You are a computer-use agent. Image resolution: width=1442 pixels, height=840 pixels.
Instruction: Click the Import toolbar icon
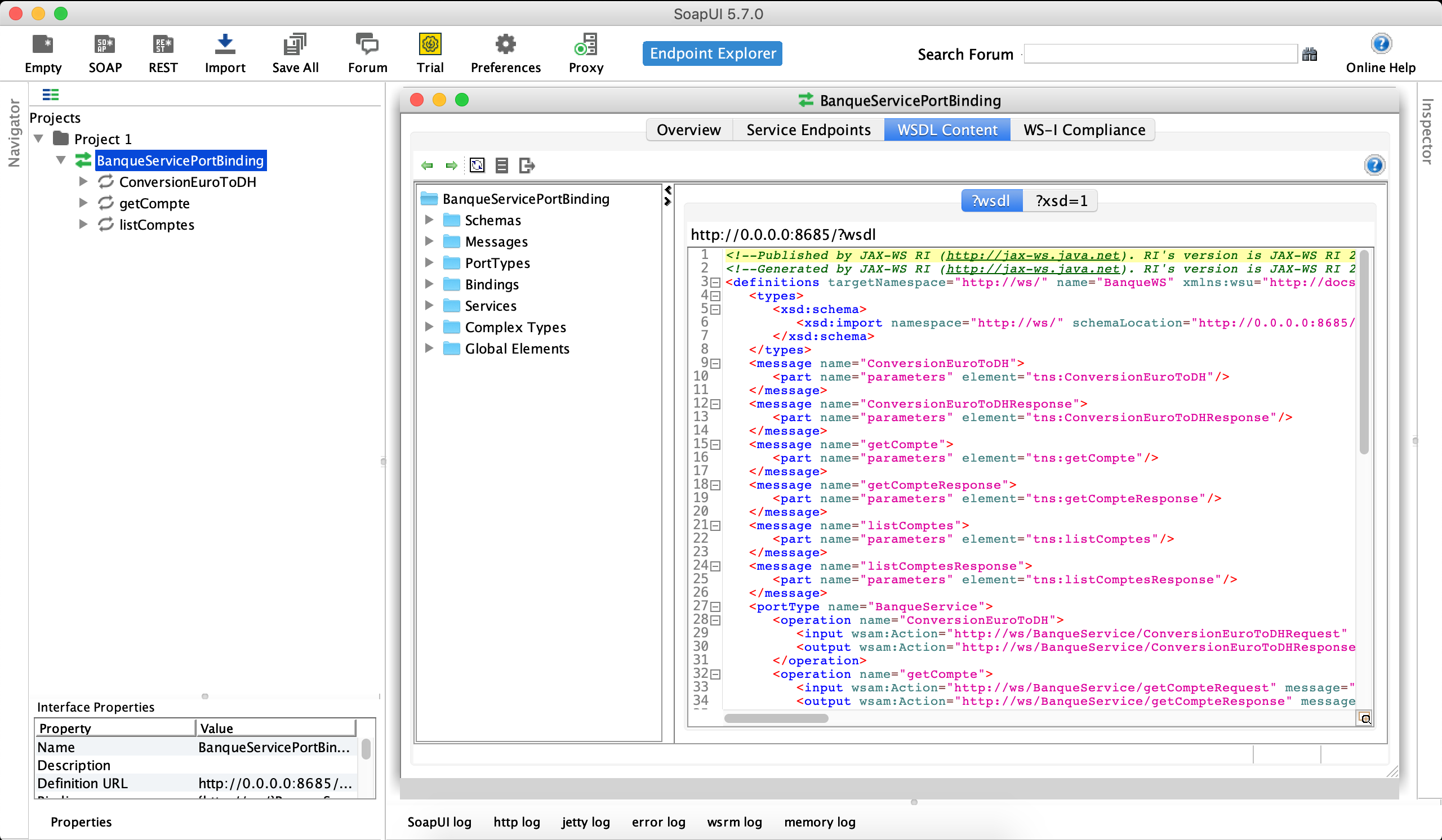tap(225, 44)
